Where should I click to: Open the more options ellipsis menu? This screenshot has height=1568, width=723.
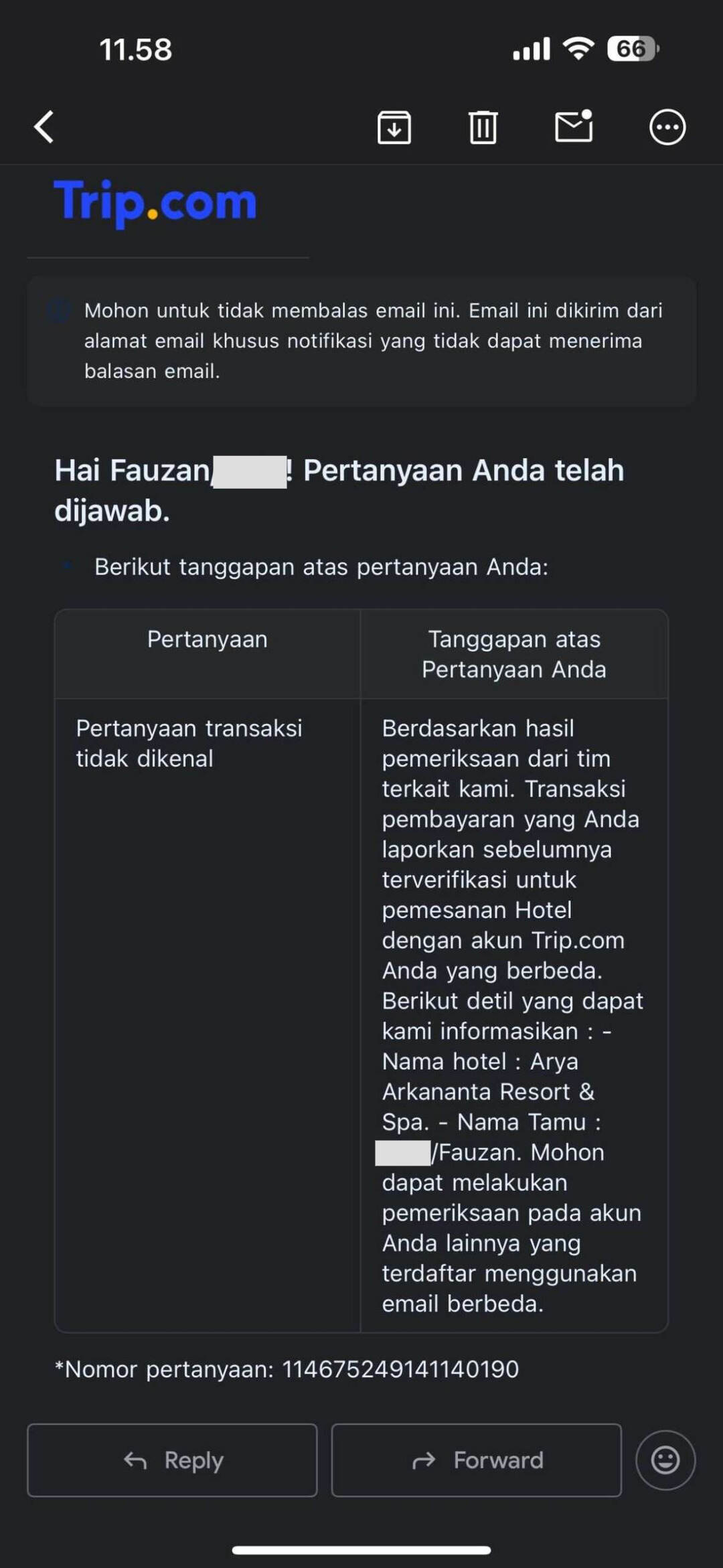tap(667, 127)
